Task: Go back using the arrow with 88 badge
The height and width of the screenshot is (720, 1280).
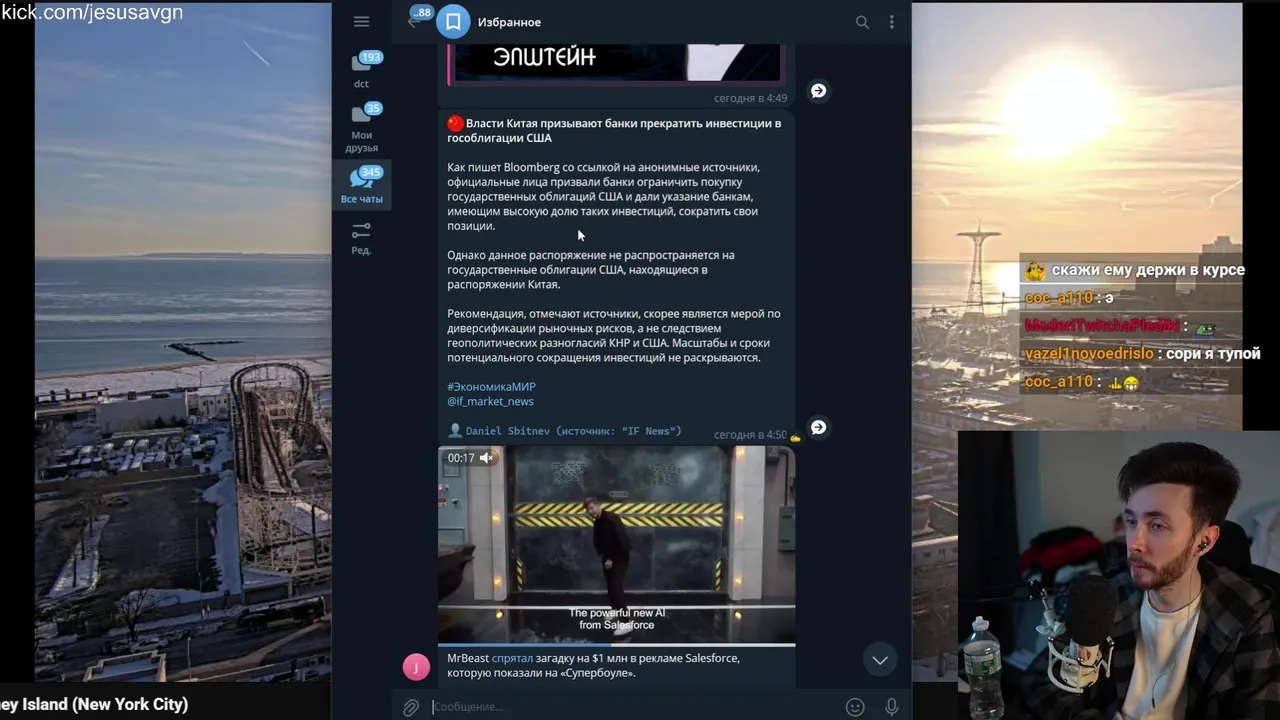Action: (x=417, y=20)
